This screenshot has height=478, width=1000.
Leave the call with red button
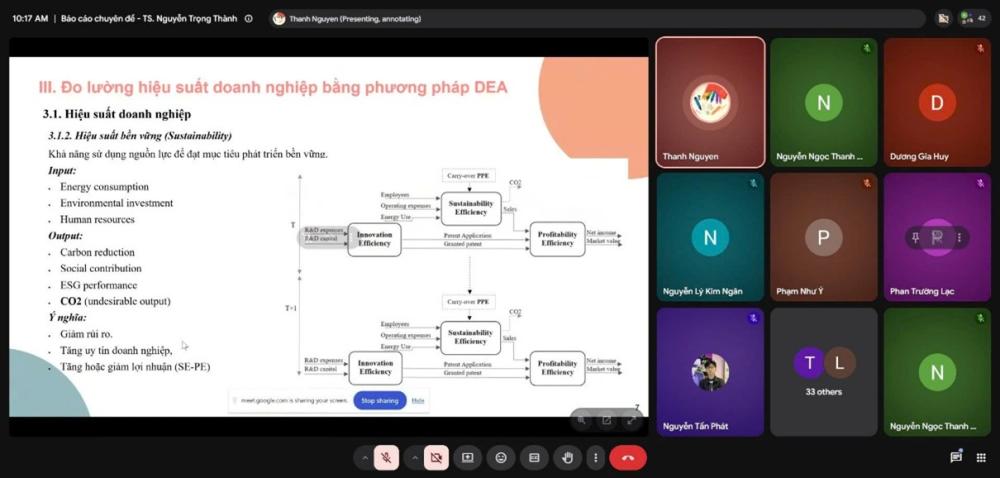tap(628, 458)
